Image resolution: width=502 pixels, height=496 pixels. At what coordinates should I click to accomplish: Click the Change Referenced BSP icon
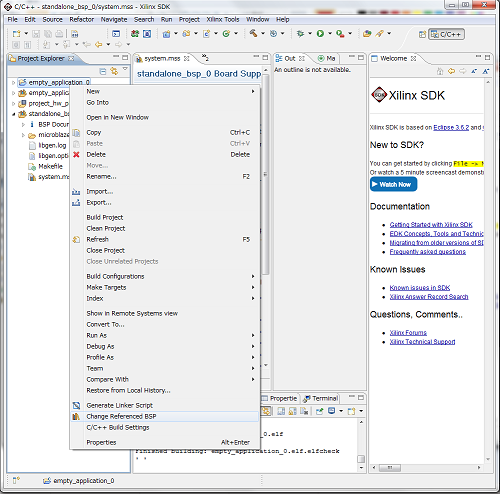76,417
